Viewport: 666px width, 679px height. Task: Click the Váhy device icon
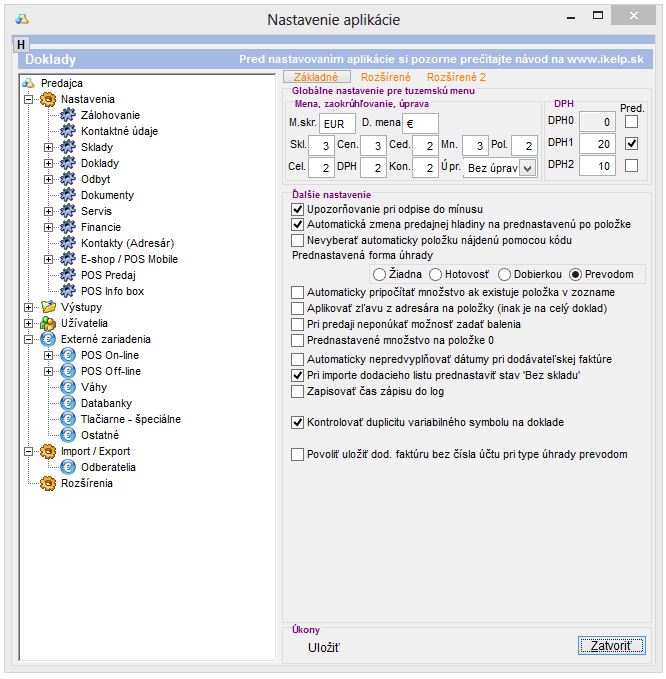(68, 387)
